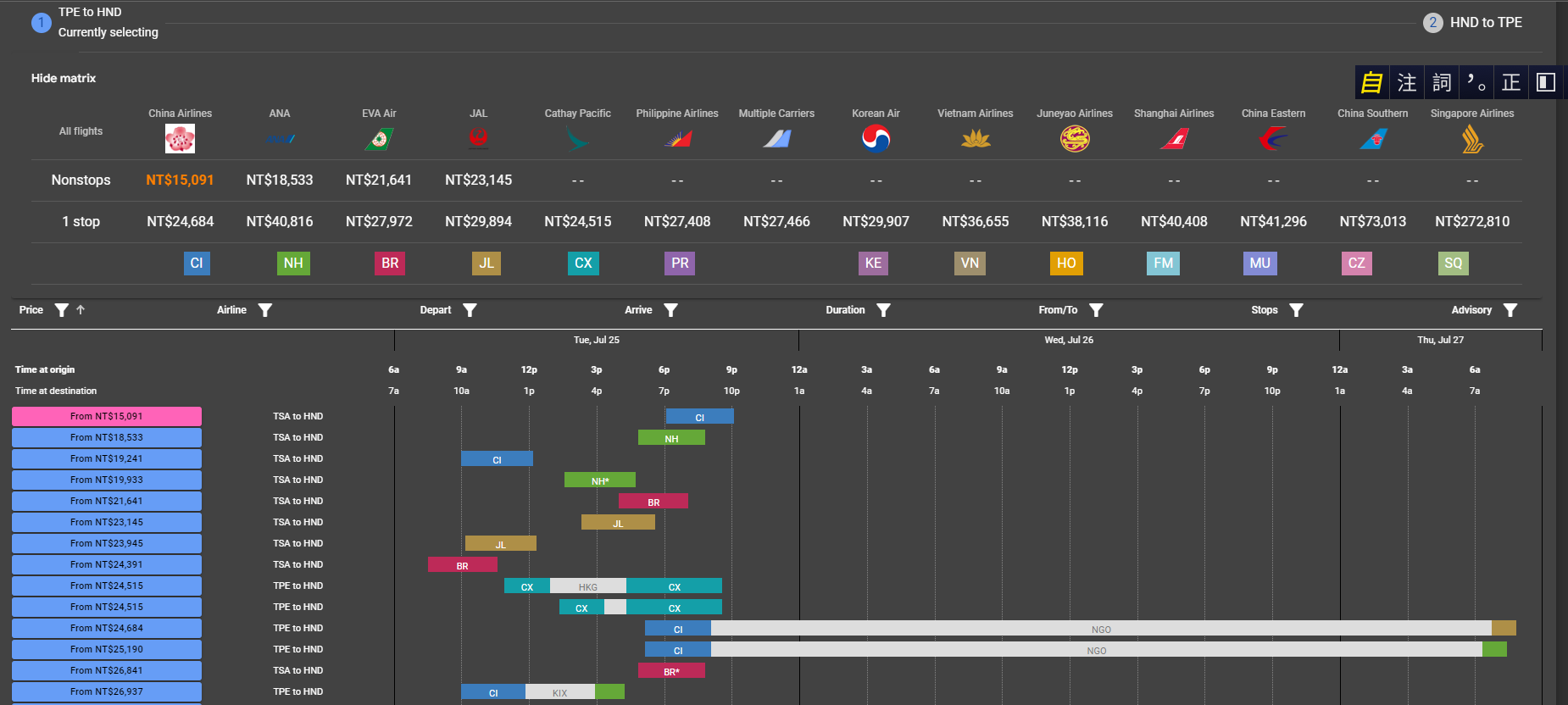The width and height of the screenshot is (1568, 705).
Task: Click the Price sort ascending arrow
Action: [81, 310]
